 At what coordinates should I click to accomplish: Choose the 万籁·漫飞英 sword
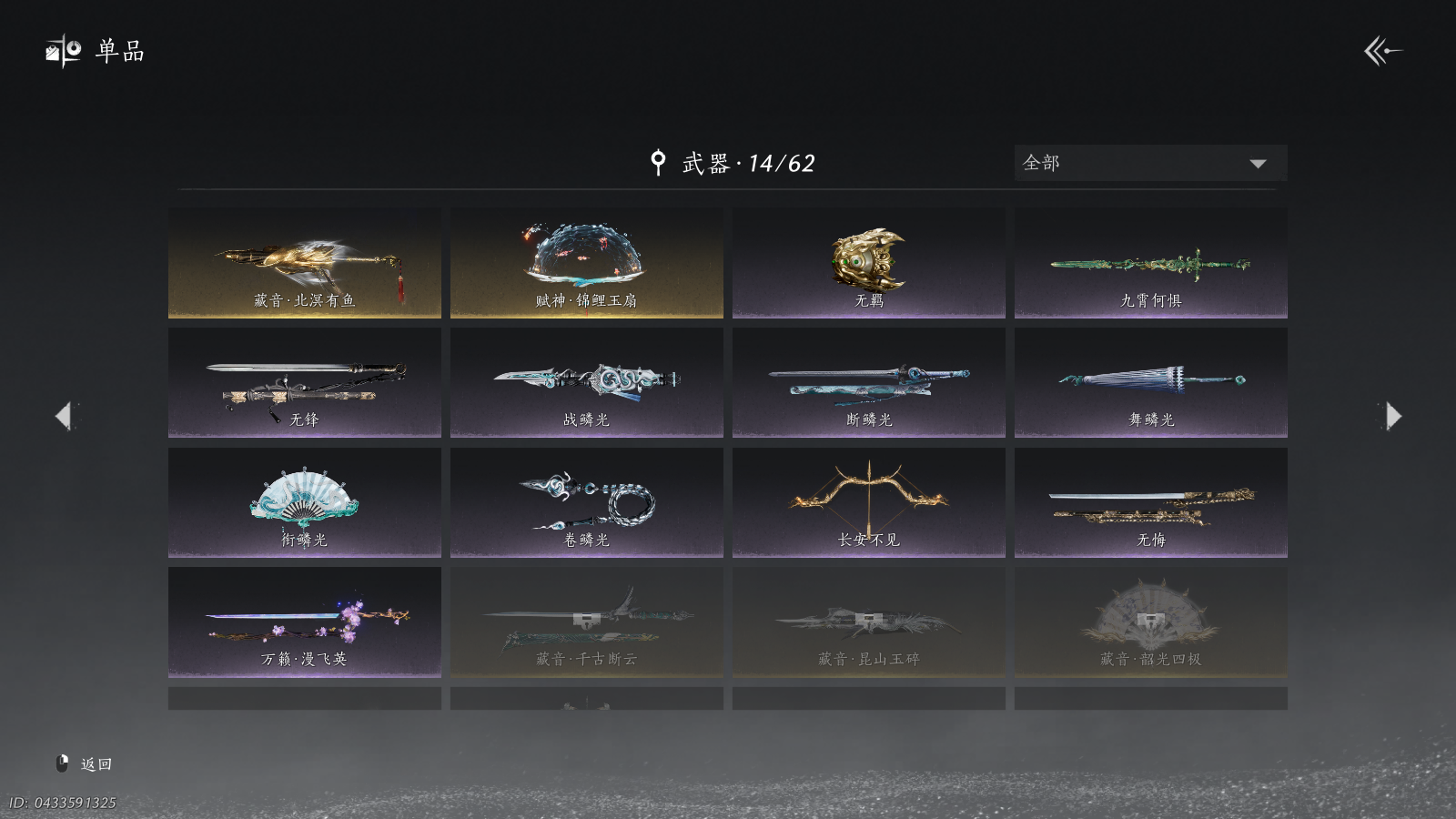[x=305, y=622]
